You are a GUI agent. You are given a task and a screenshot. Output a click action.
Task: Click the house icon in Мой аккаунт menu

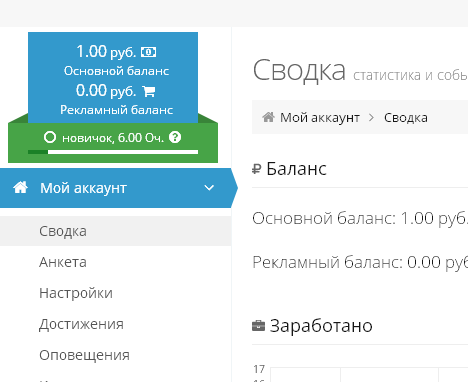tap(20, 187)
